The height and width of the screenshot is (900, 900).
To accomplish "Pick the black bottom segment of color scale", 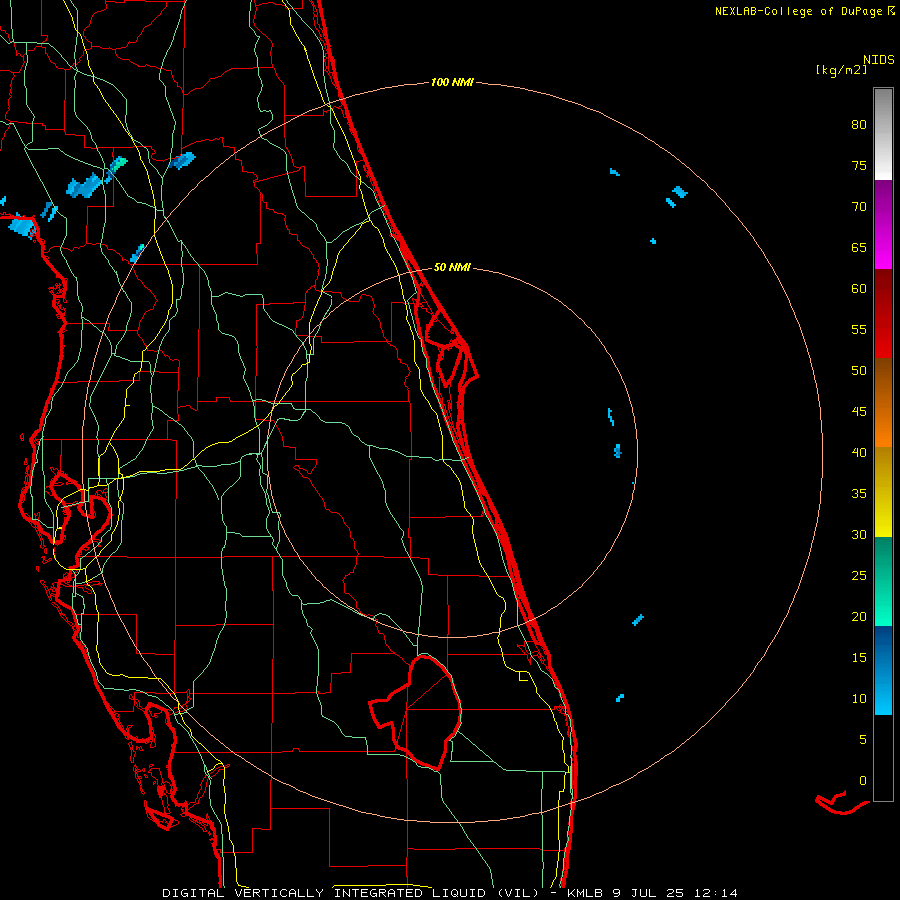I will pos(883,758).
